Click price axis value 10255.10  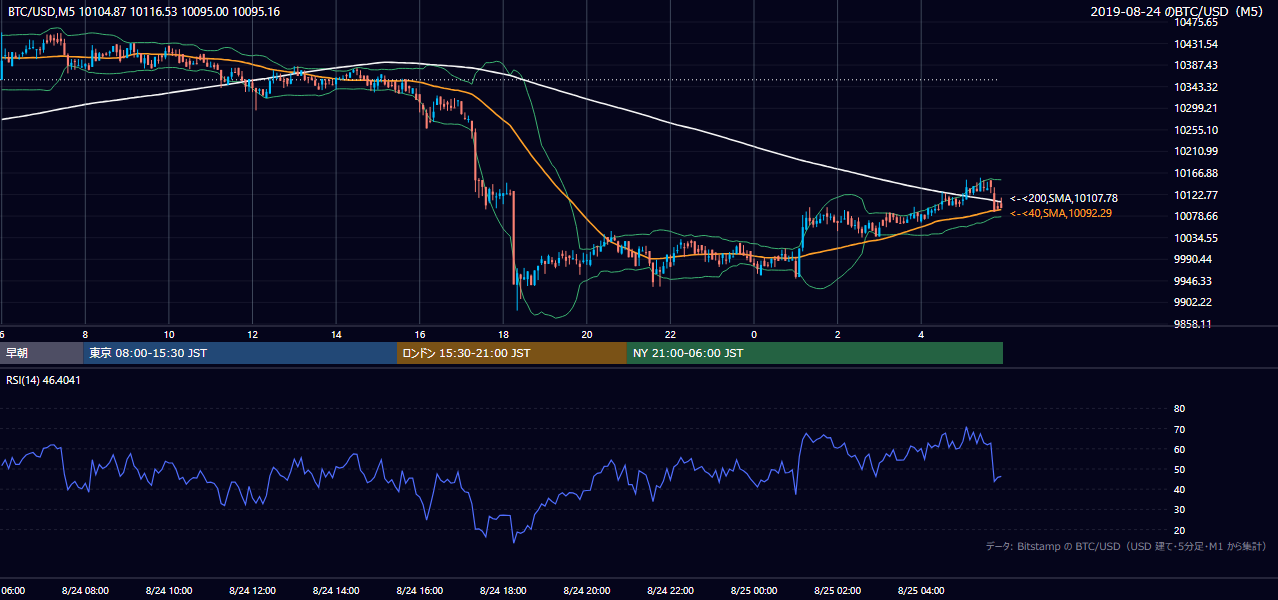pyautogui.click(x=1196, y=130)
